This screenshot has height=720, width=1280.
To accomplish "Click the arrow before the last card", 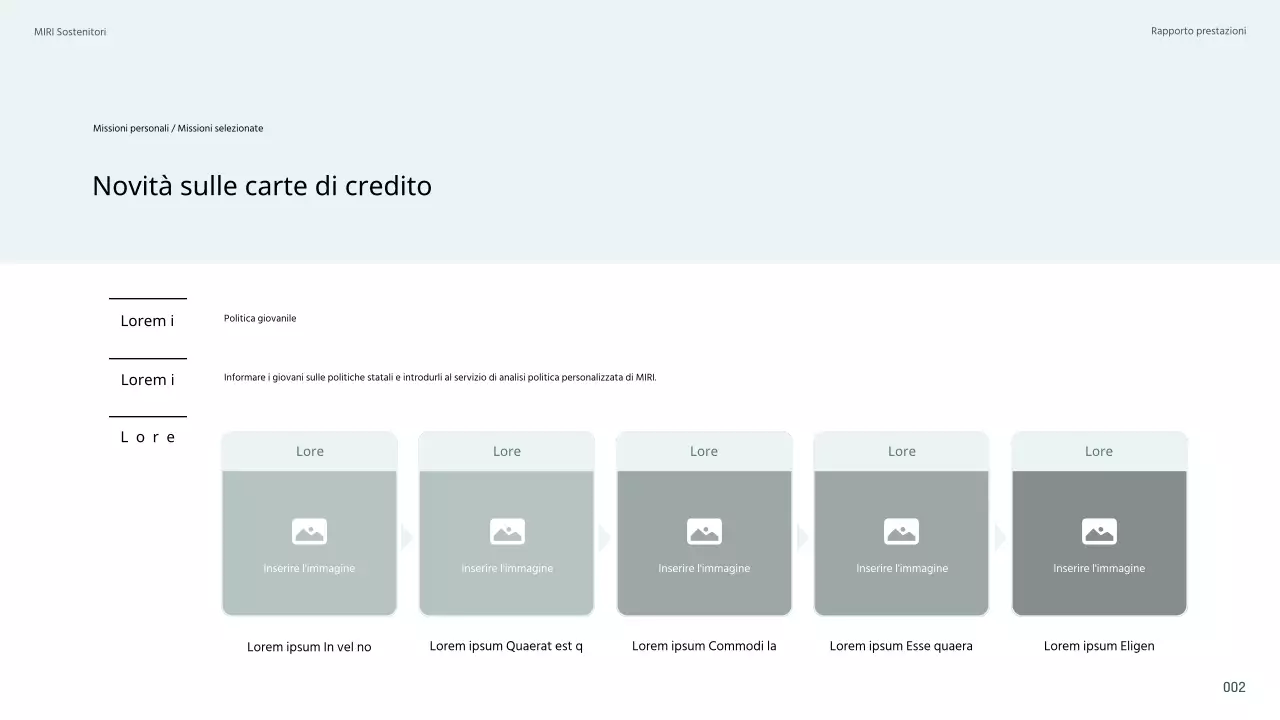I will coord(999,537).
